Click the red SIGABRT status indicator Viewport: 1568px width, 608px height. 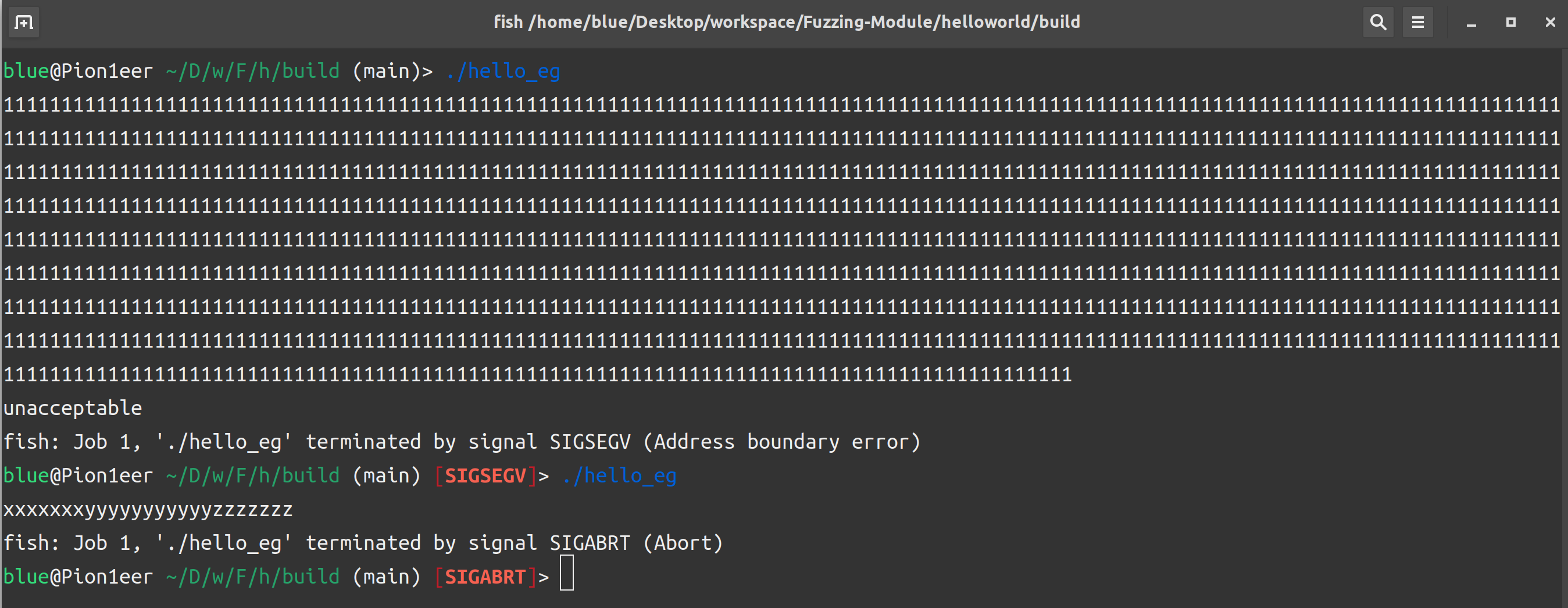click(x=485, y=577)
